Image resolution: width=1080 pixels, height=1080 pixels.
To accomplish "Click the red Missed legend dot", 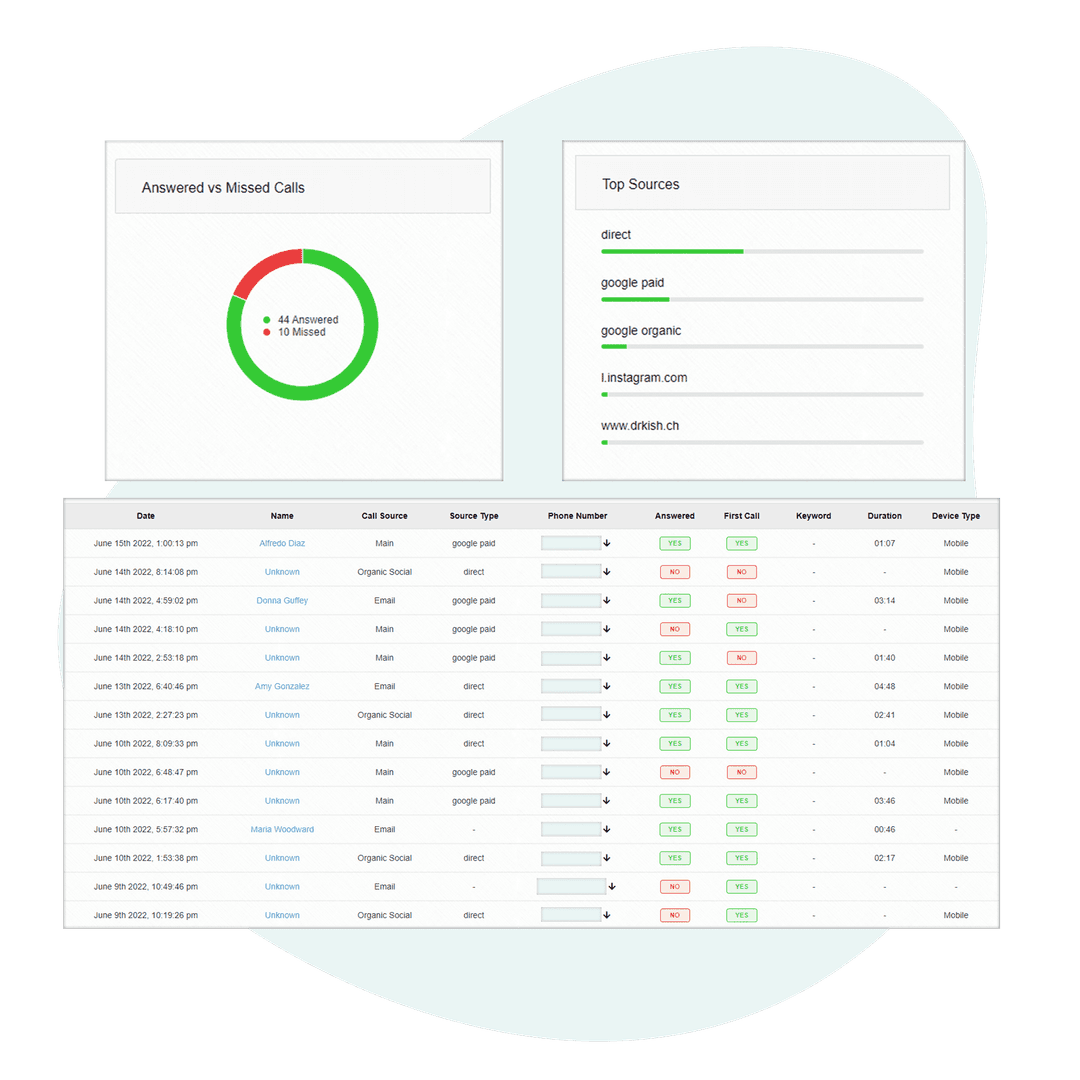I will (x=267, y=332).
